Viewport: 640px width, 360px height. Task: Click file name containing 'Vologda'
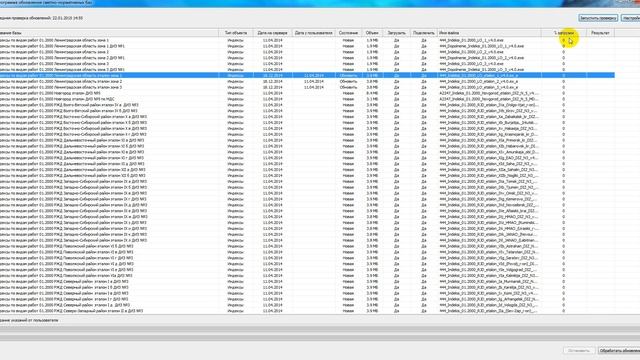click(x=489, y=305)
